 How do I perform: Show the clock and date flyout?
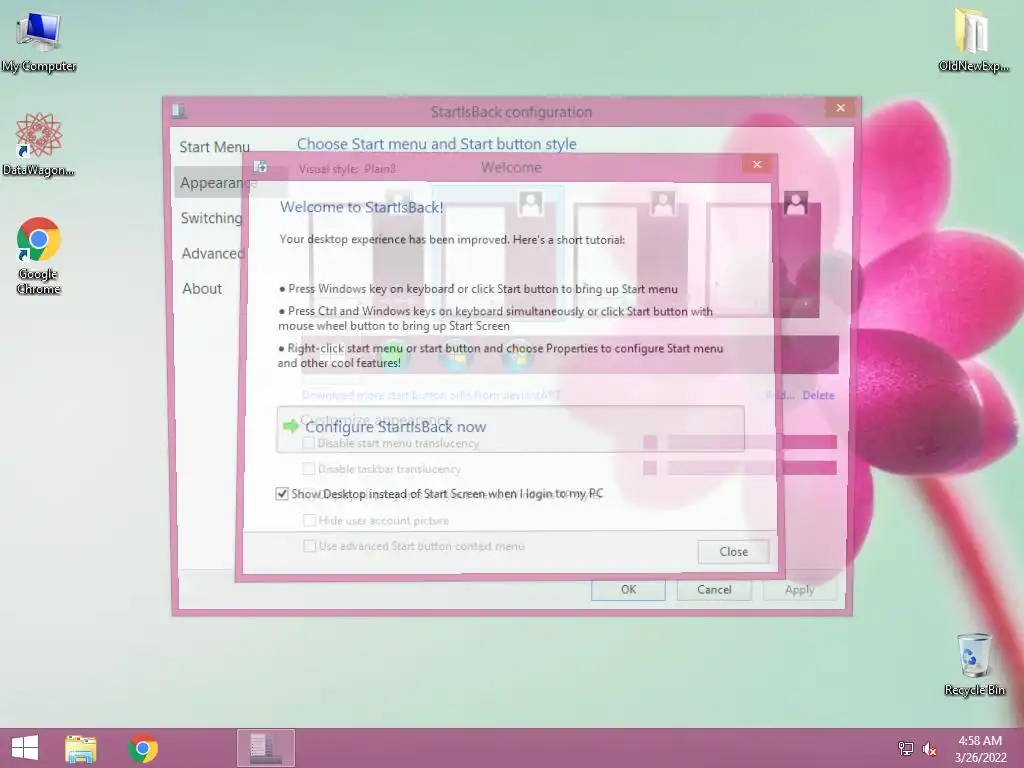pos(980,749)
